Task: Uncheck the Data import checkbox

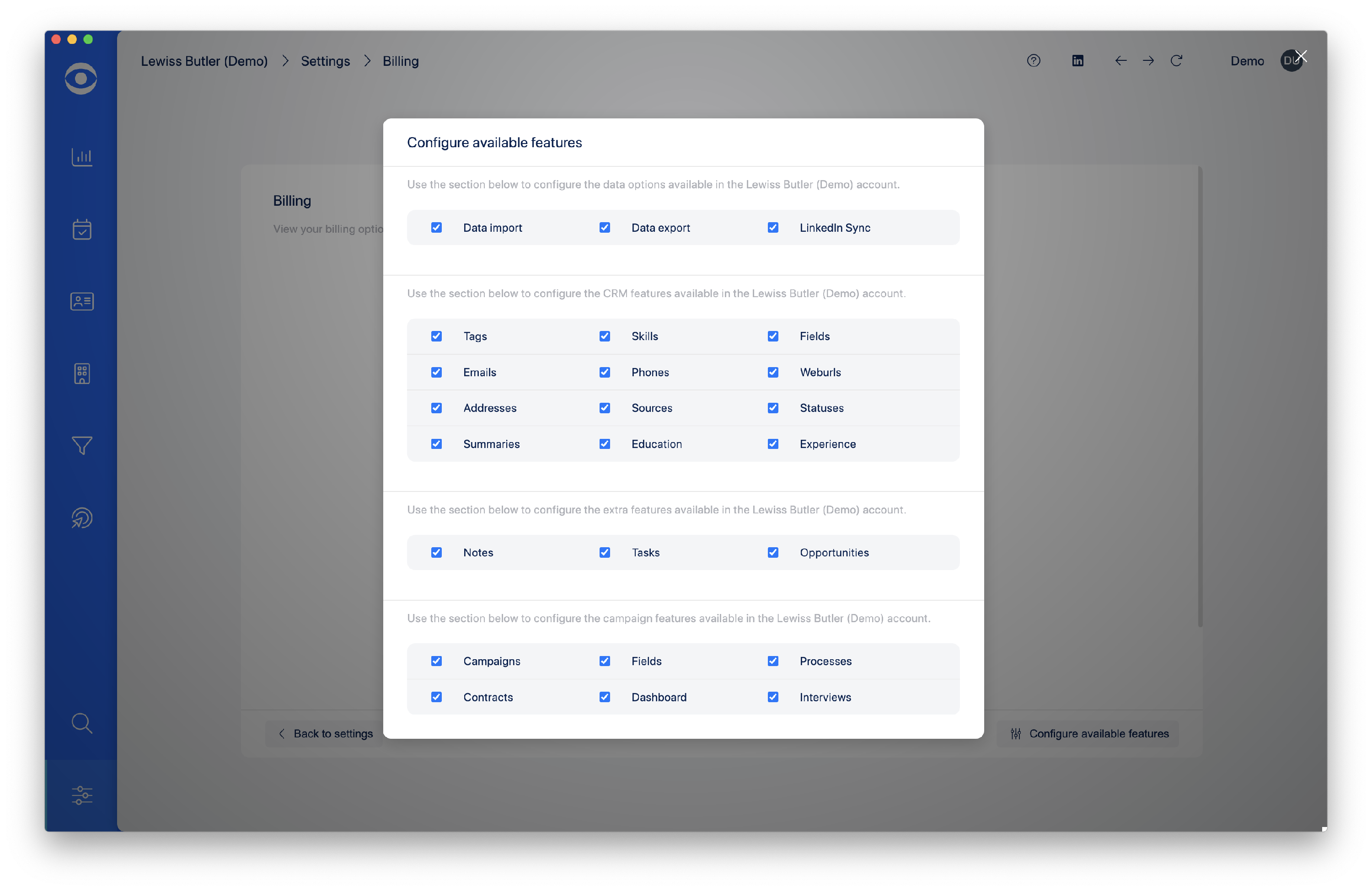Action: point(436,227)
